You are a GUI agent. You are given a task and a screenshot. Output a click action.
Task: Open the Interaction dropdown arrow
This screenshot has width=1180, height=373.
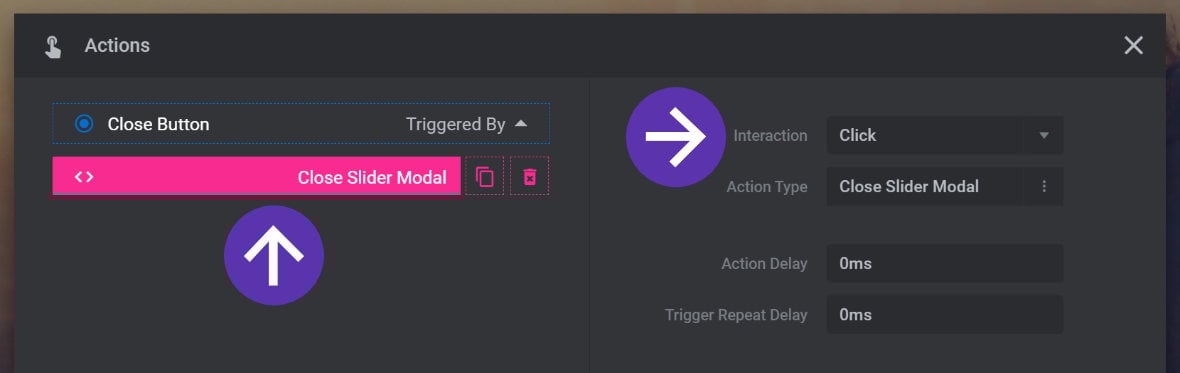(x=1044, y=135)
